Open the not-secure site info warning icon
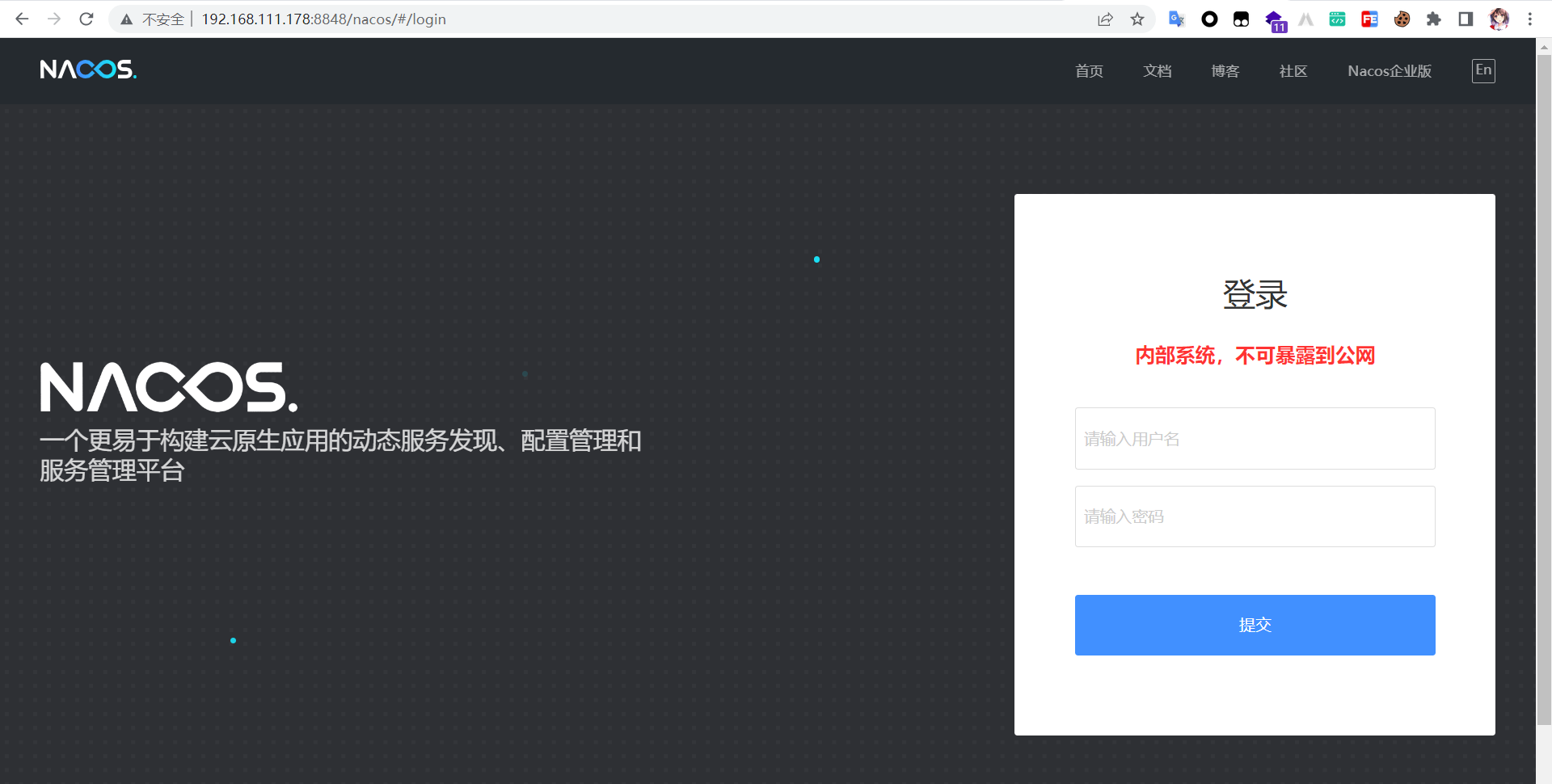 click(x=126, y=19)
